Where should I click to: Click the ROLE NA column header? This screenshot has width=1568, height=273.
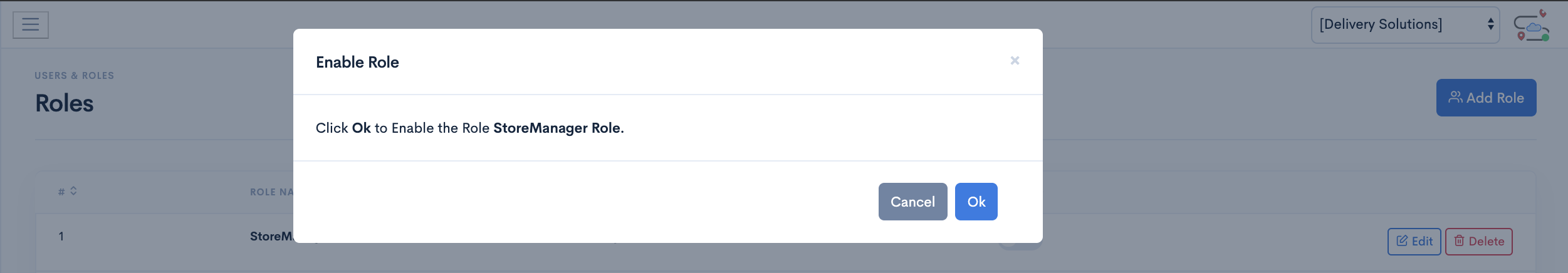point(271,192)
